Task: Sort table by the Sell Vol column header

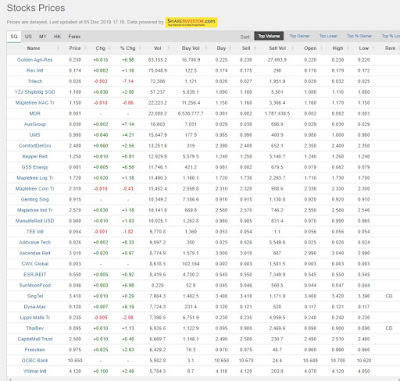Action: pos(277,48)
